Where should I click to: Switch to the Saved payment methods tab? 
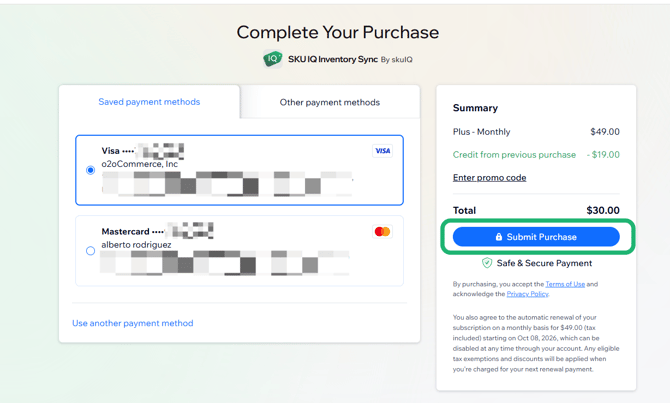(x=149, y=102)
